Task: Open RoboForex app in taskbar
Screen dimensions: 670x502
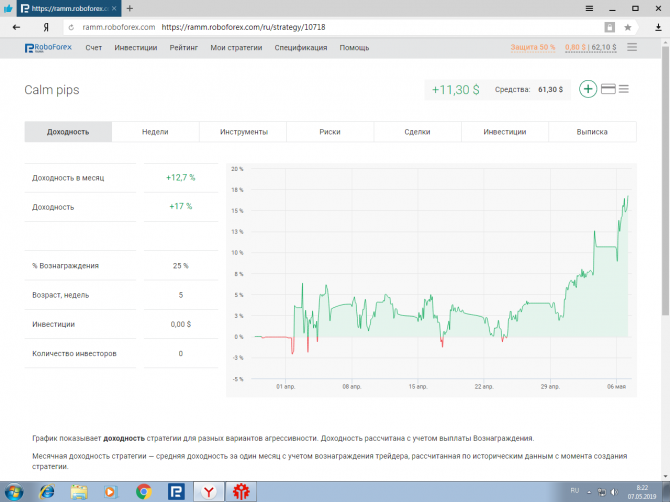Action: coord(176,492)
